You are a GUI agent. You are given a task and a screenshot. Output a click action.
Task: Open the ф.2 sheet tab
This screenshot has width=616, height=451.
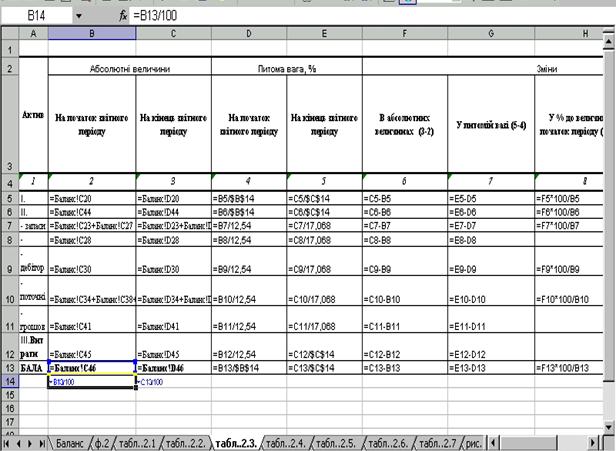(x=103, y=442)
